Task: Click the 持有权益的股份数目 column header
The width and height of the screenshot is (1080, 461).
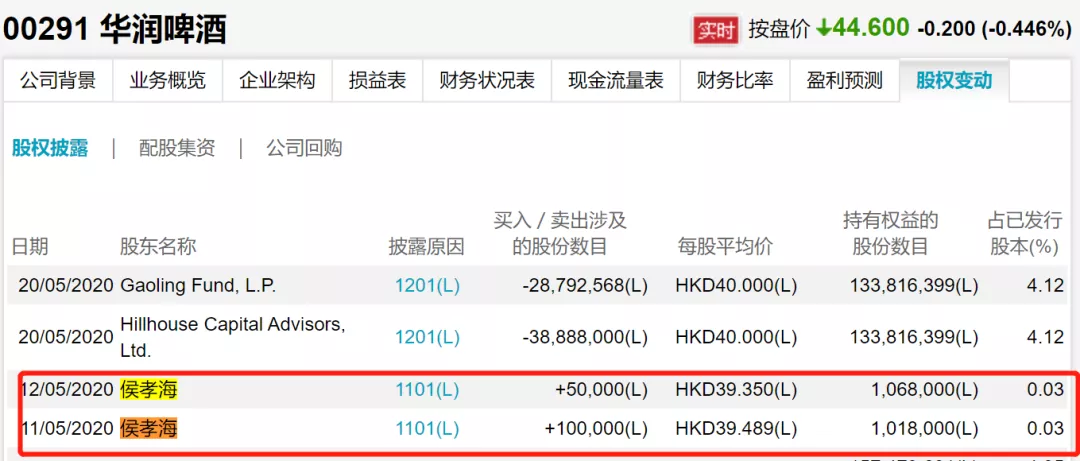Action: 891,234
